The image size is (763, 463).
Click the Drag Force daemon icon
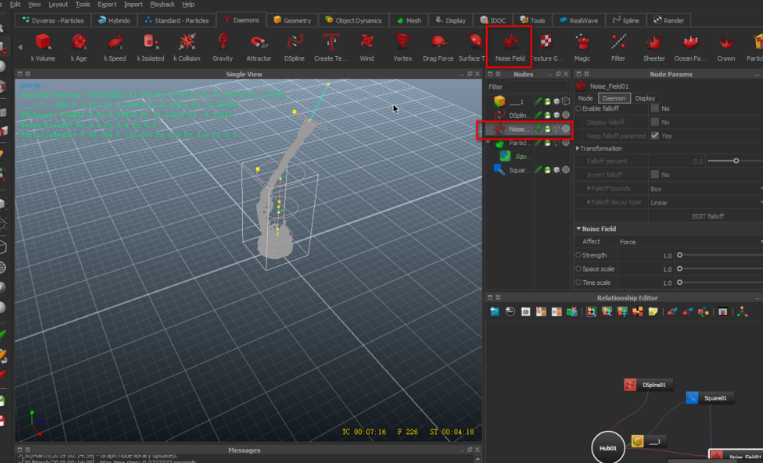pyautogui.click(x=438, y=42)
